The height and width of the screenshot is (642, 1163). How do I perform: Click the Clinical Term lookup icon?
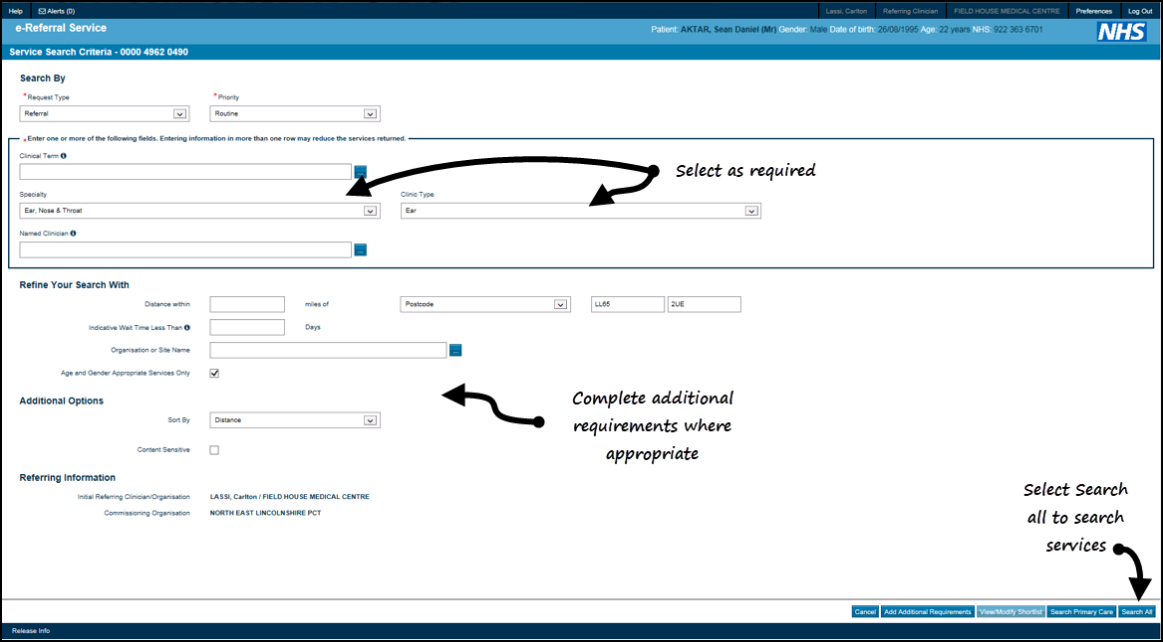coord(361,172)
